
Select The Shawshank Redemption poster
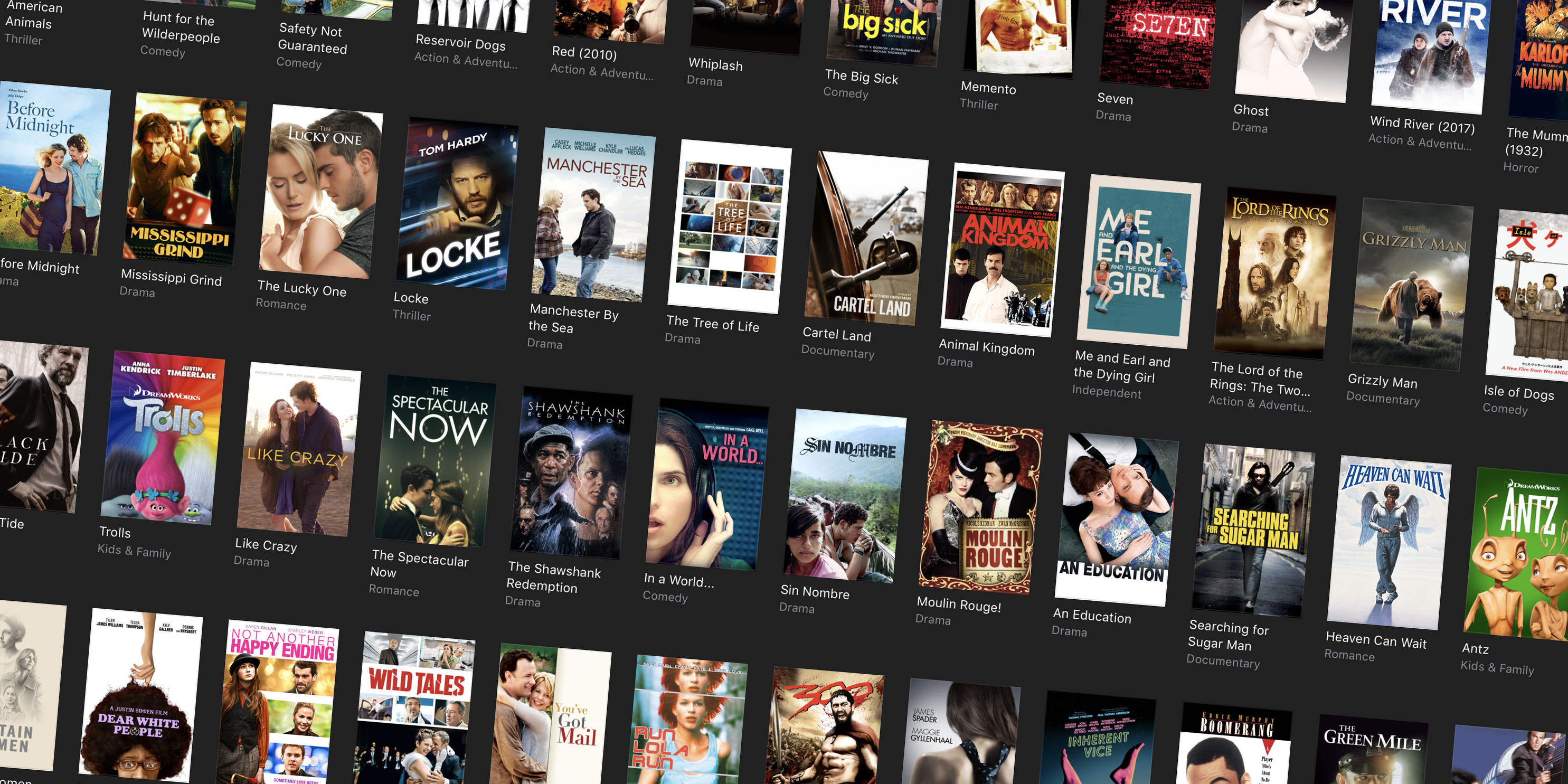[571, 473]
